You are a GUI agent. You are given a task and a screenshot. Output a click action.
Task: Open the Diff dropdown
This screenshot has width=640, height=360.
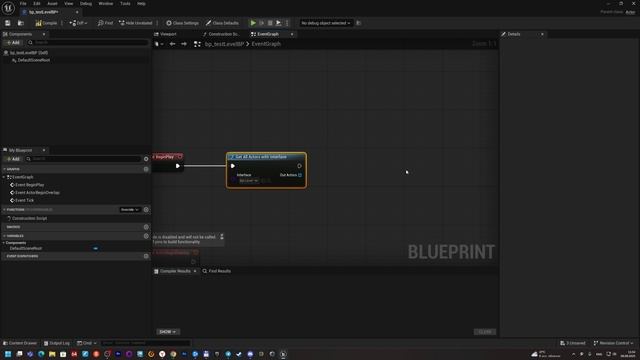click(x=78, y=23)
